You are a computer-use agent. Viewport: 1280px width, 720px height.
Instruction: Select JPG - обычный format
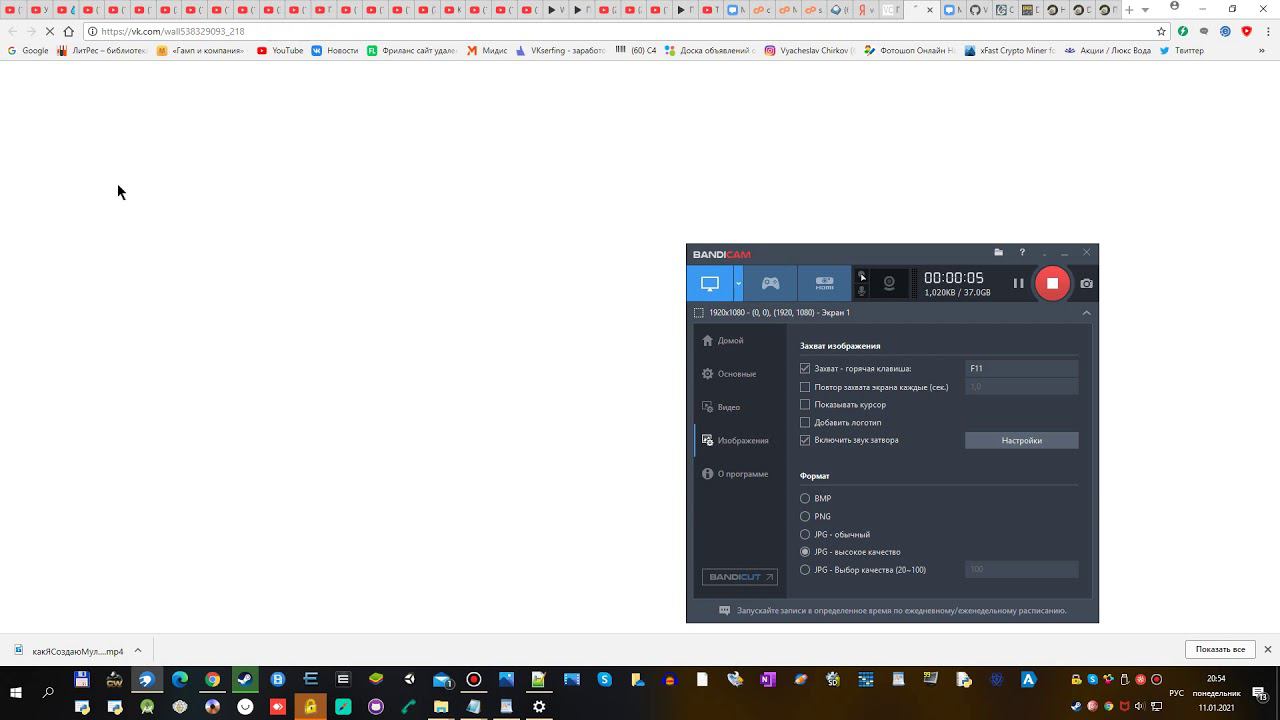[805, 535]
